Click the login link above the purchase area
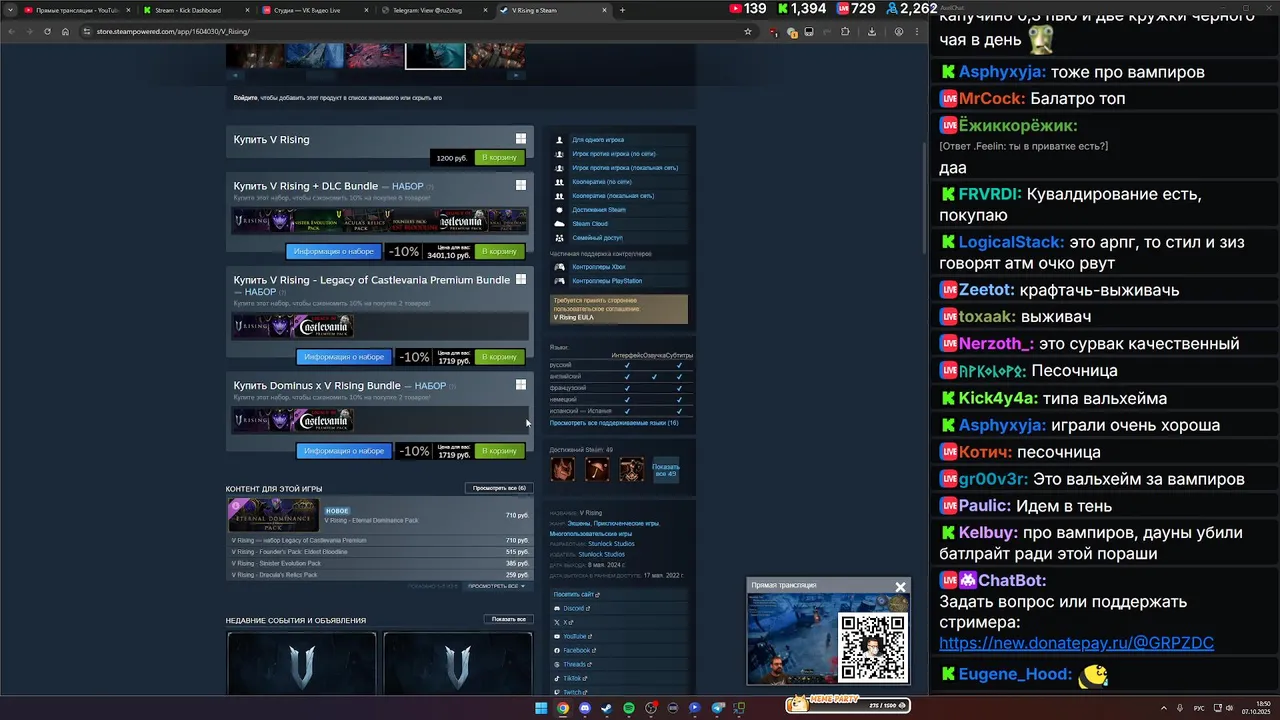The image size is (1280, 720). [245, 98]
